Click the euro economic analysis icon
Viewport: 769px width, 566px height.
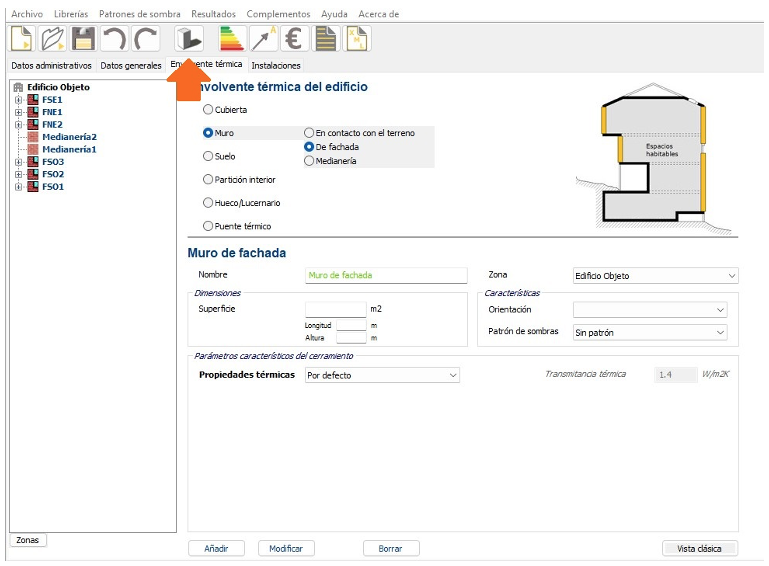[294, 38]
